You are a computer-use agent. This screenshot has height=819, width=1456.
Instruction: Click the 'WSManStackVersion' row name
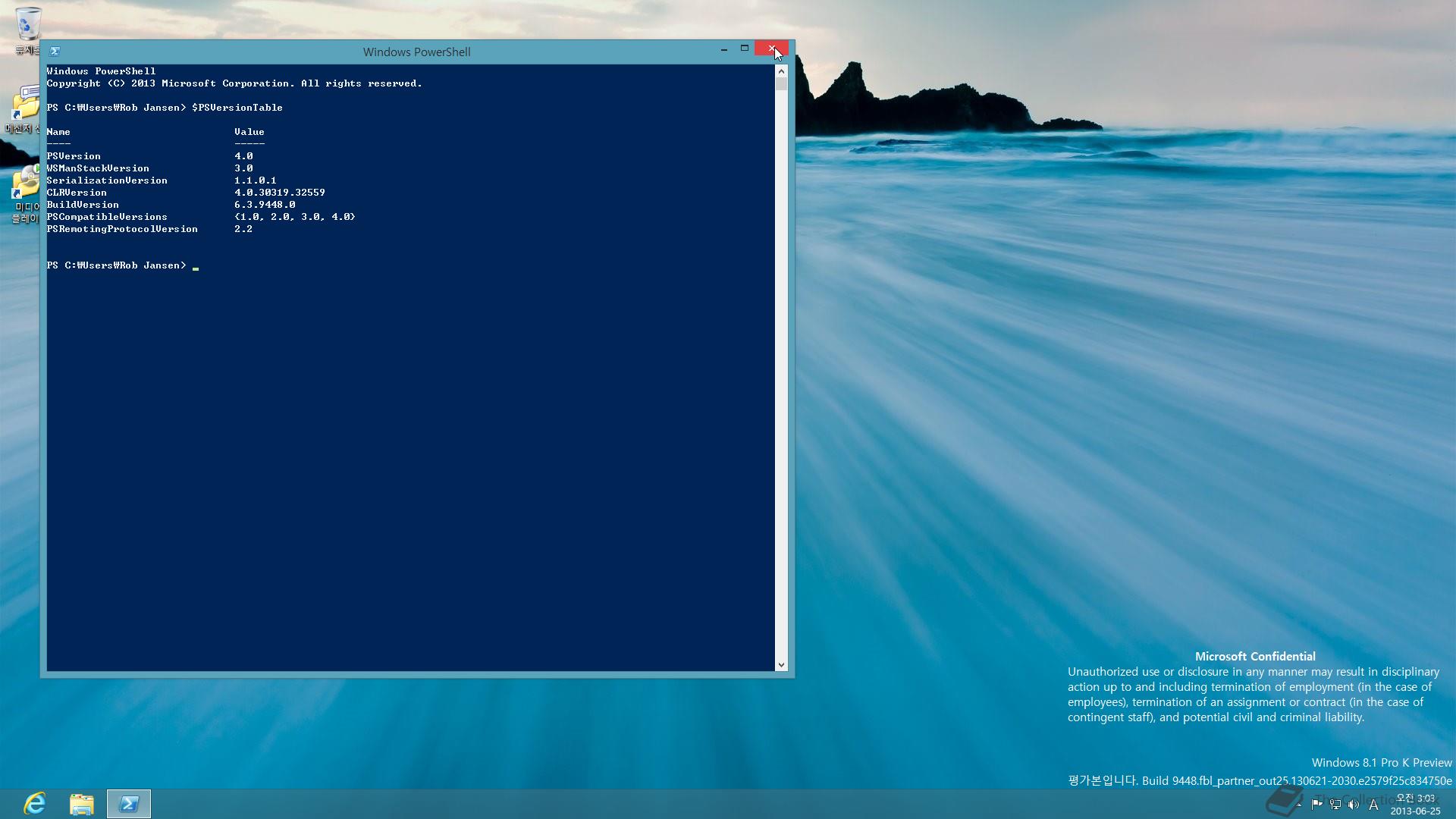98,168
